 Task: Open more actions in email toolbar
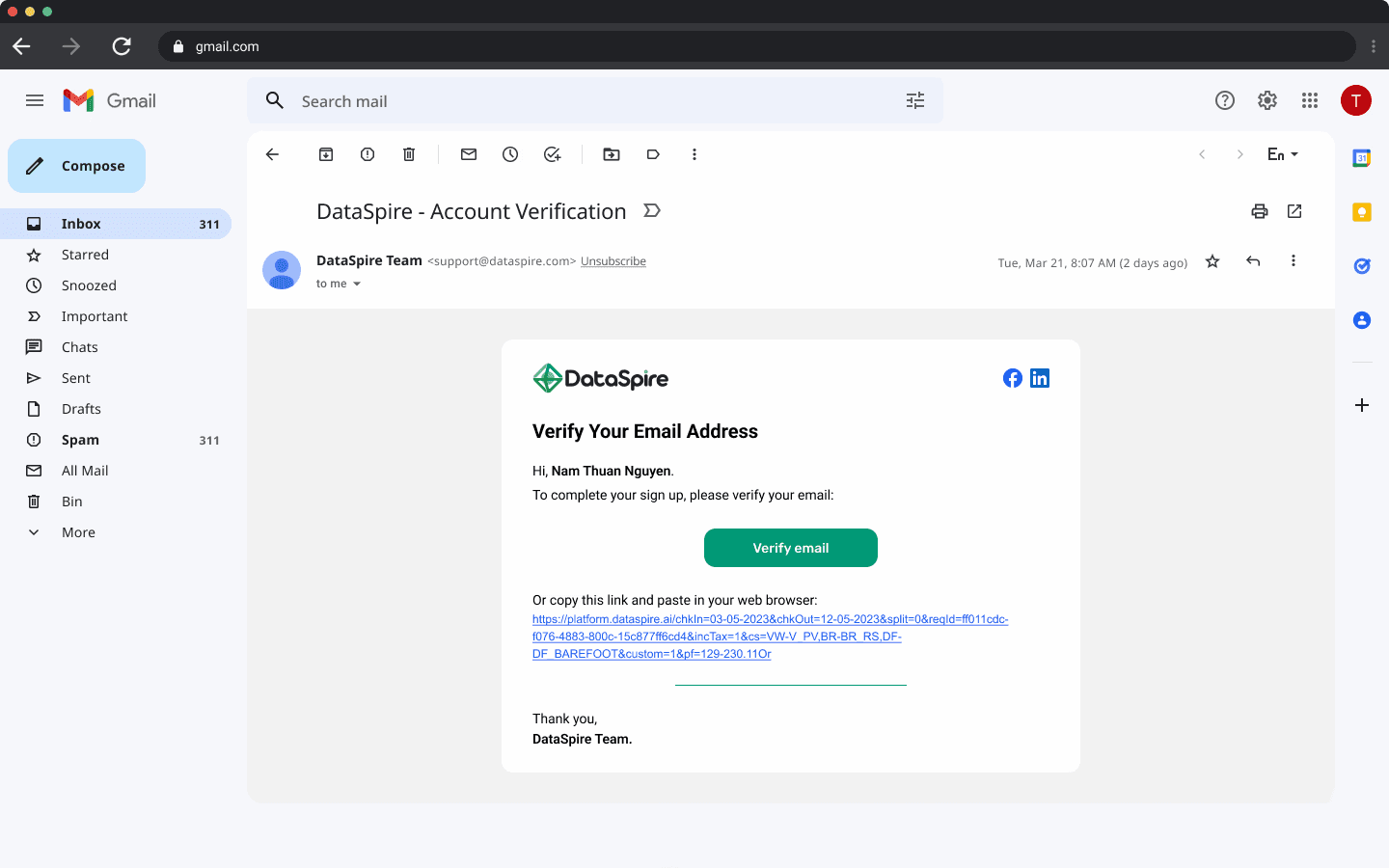694,154
